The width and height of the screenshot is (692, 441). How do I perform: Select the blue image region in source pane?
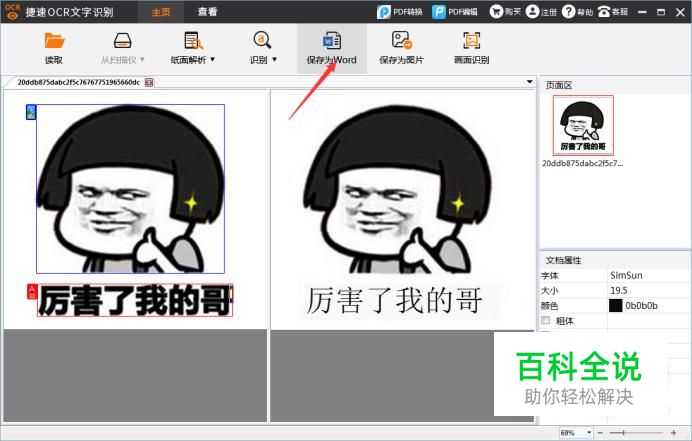pos(130,189)
